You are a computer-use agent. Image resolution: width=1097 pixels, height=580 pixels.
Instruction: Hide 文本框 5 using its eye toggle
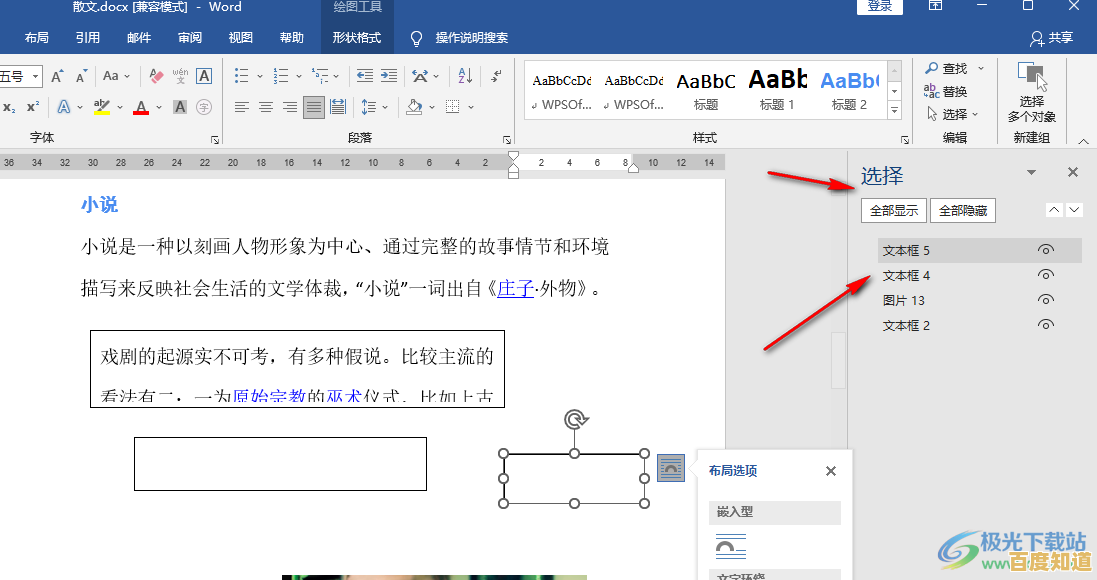pos(1046,250)
